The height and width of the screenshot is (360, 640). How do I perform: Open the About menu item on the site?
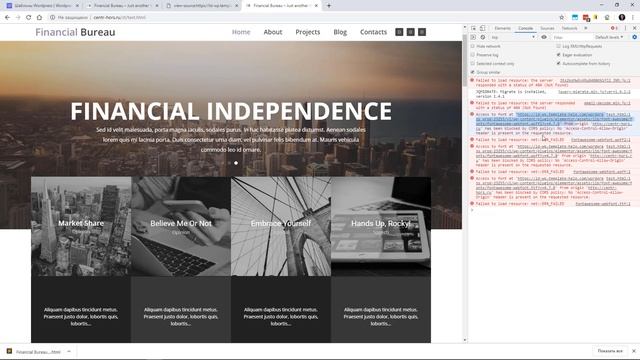click(x=273, y=32)
